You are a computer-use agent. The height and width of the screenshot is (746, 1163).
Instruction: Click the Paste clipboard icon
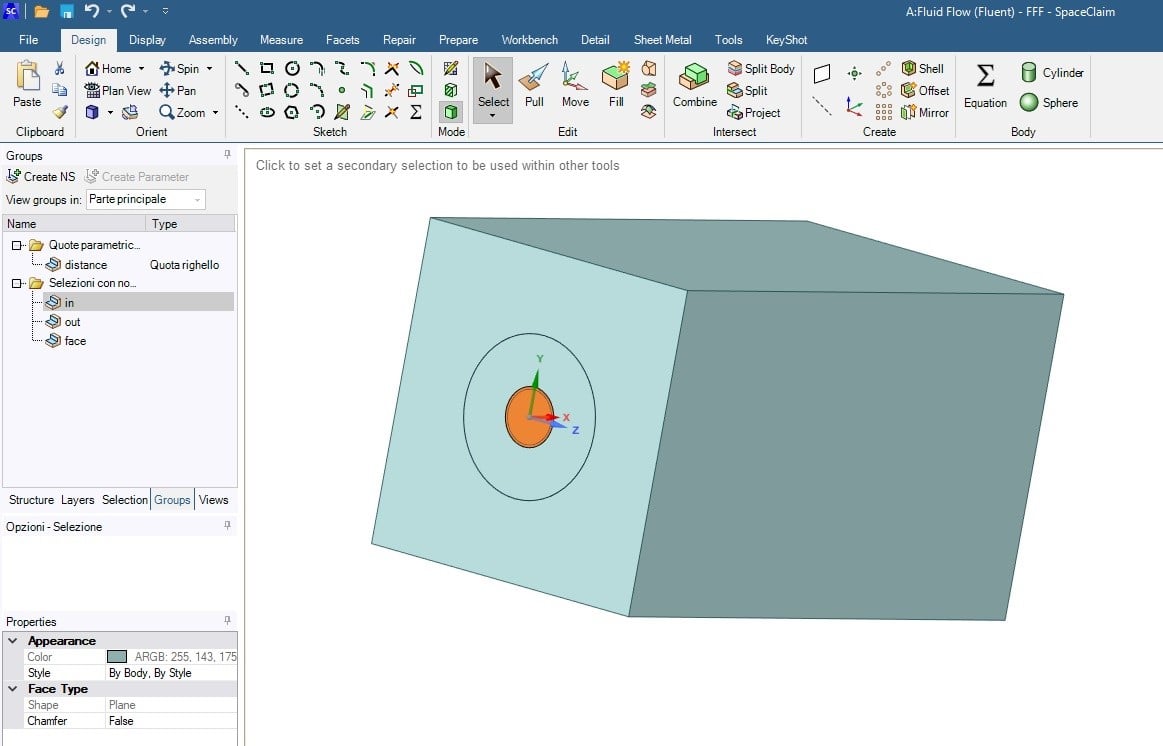(x=27, y=76)
